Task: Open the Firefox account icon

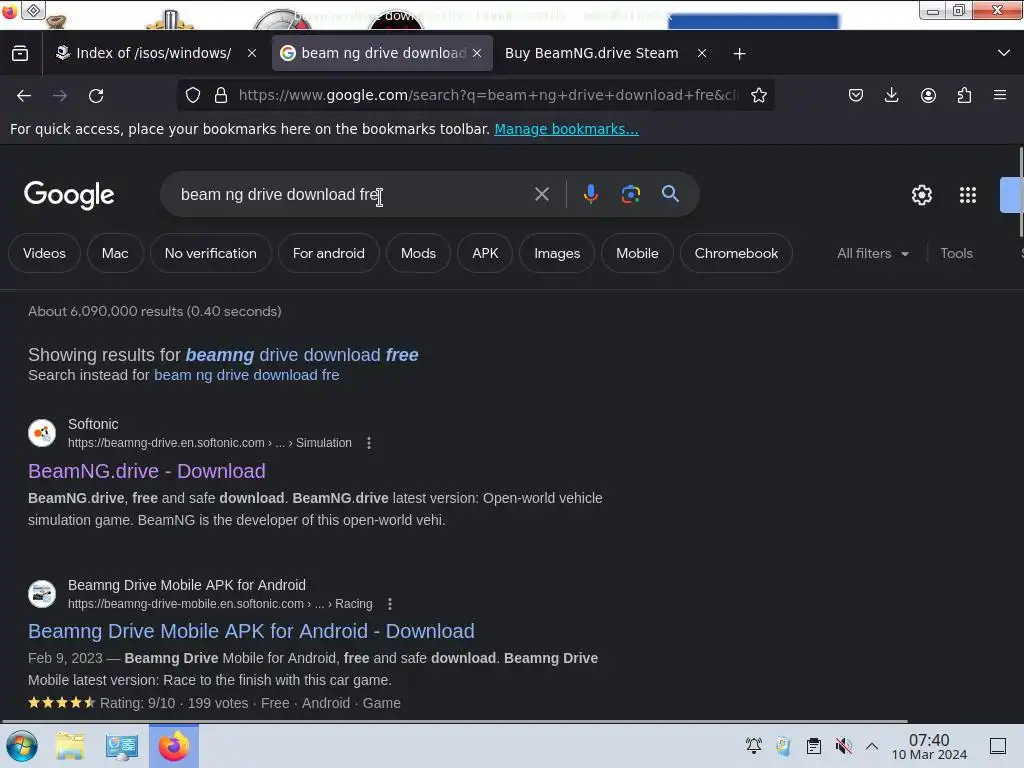Action: 928,95
